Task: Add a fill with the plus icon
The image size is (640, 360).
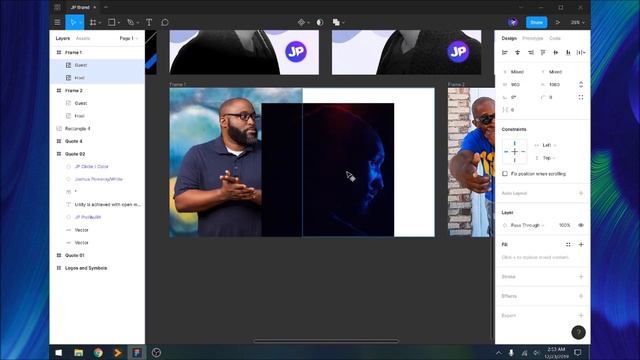Action: (x=581, y=244)
